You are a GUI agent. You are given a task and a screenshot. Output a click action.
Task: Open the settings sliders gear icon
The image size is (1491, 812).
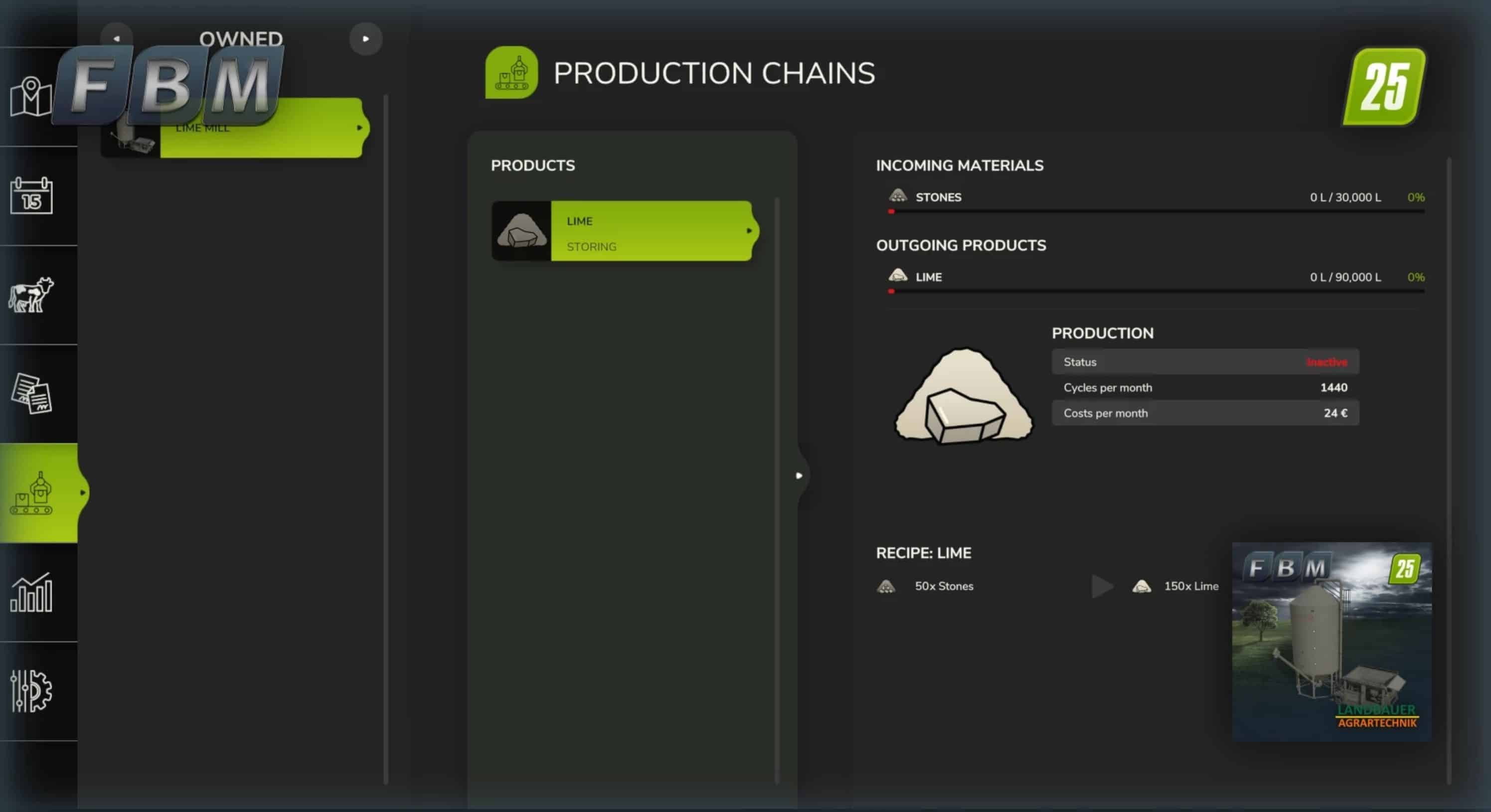(x=31, y=691)
